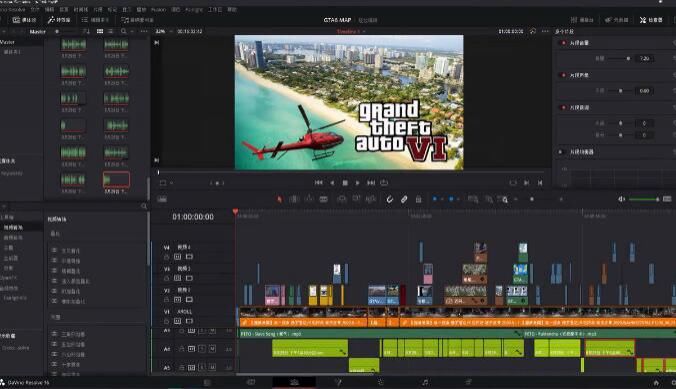Screen dimensions: 676x389
Task: Open the Effects Library panel button
Action: click(x=59, y=20)
